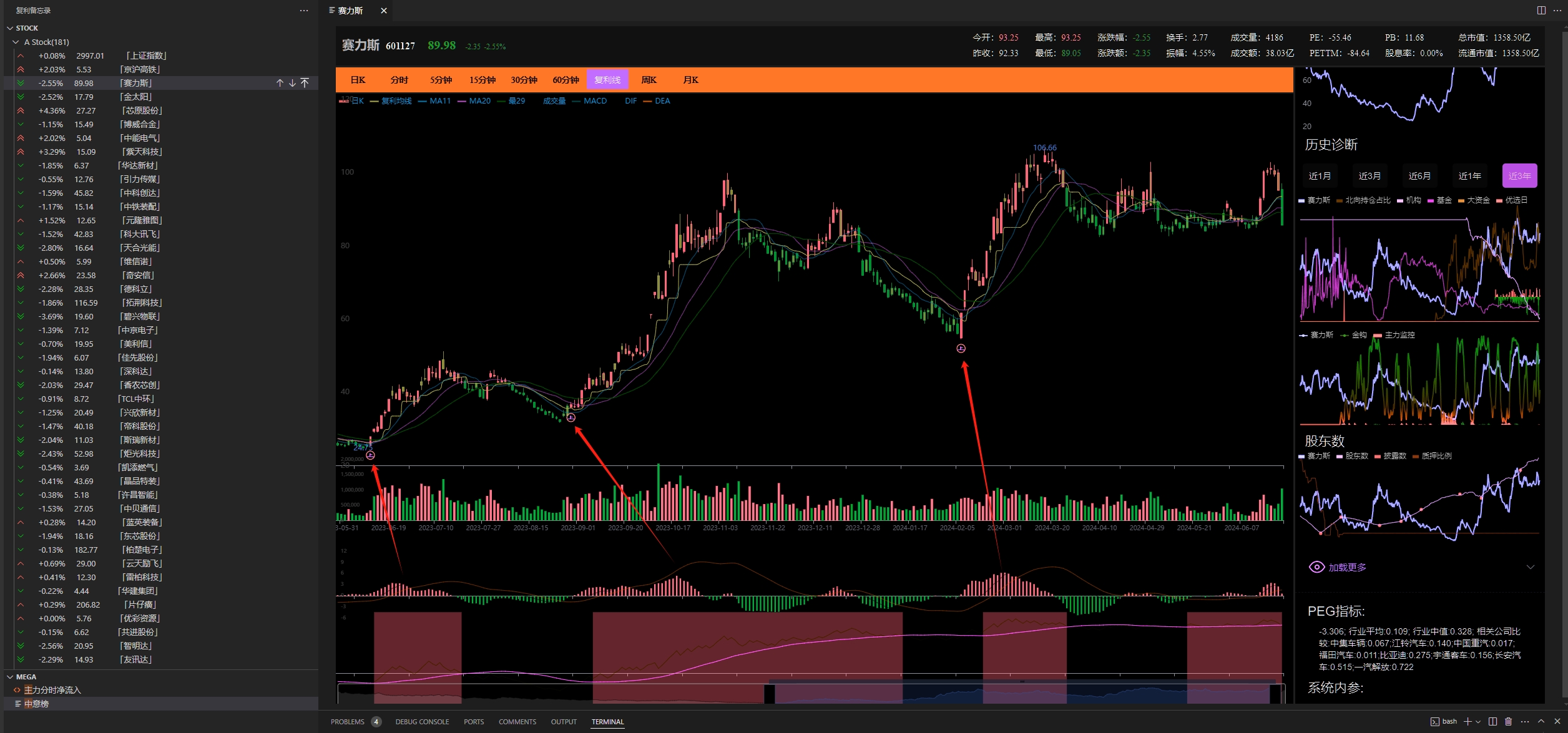Open 主力分时净流入 item
Viewport: 1568px width, 733px height.
pyautogui.click(x=52, y=690)
